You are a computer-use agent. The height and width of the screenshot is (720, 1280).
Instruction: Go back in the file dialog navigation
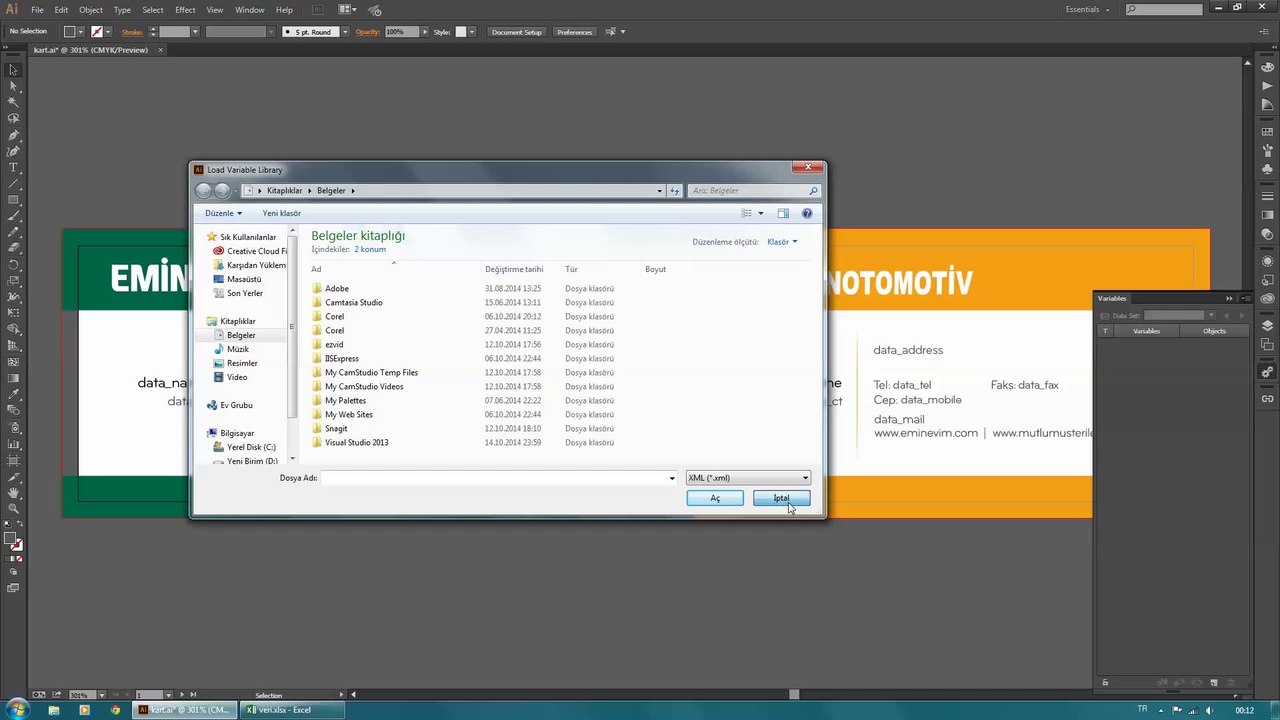(204, 190)
